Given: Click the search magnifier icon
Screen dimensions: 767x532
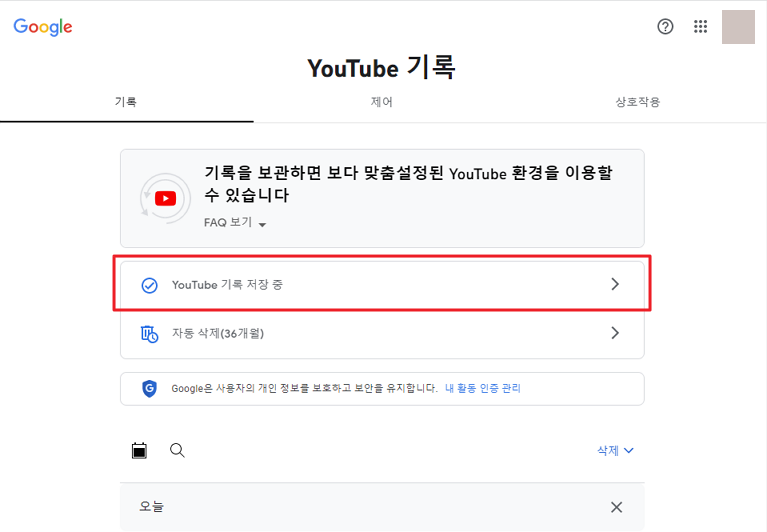Looking at the screenshot, I should [x=177, y=450].
